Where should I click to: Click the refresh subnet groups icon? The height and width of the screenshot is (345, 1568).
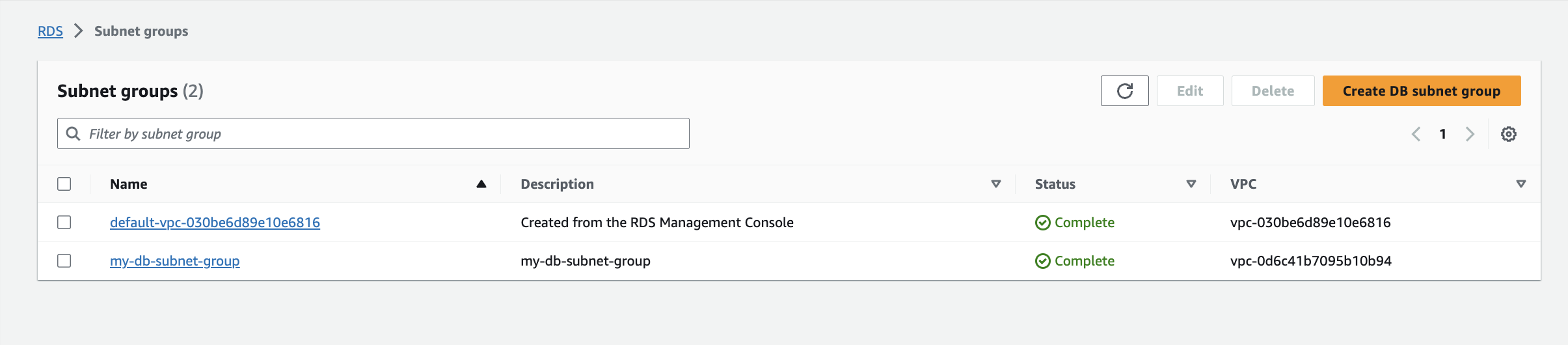coord(1124,91)
